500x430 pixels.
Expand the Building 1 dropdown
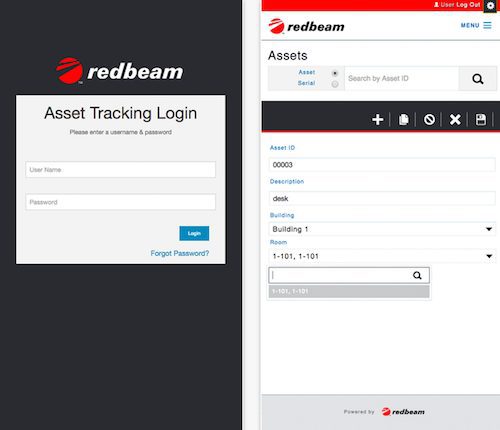[382, 229]
